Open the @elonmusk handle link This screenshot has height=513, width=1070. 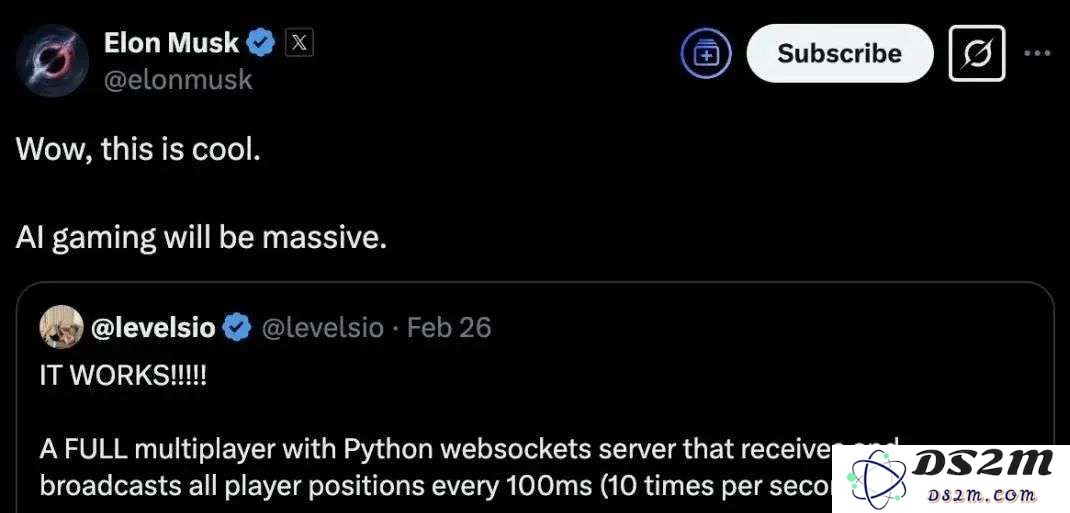177,80
